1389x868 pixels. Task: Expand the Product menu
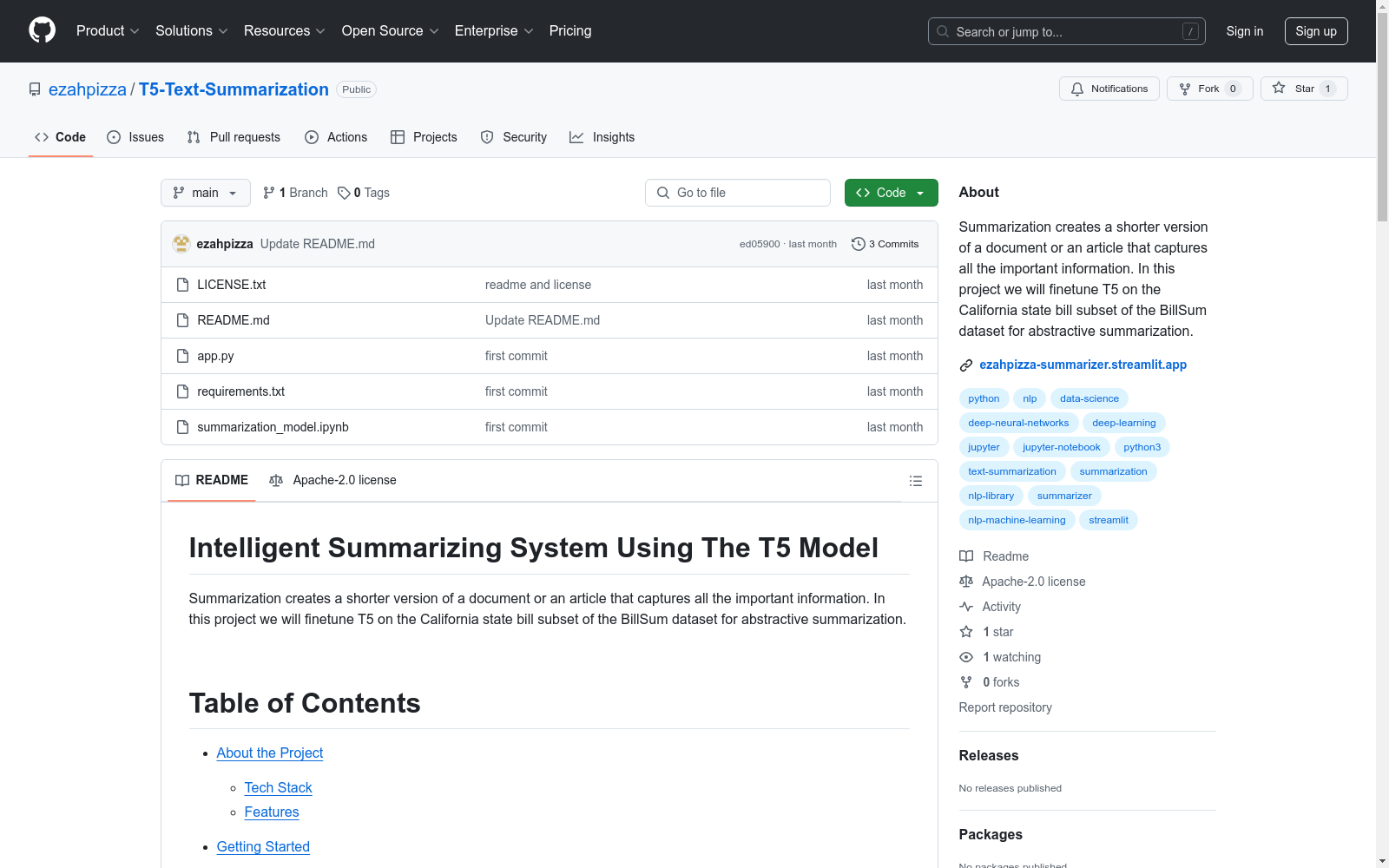(108, 30)
